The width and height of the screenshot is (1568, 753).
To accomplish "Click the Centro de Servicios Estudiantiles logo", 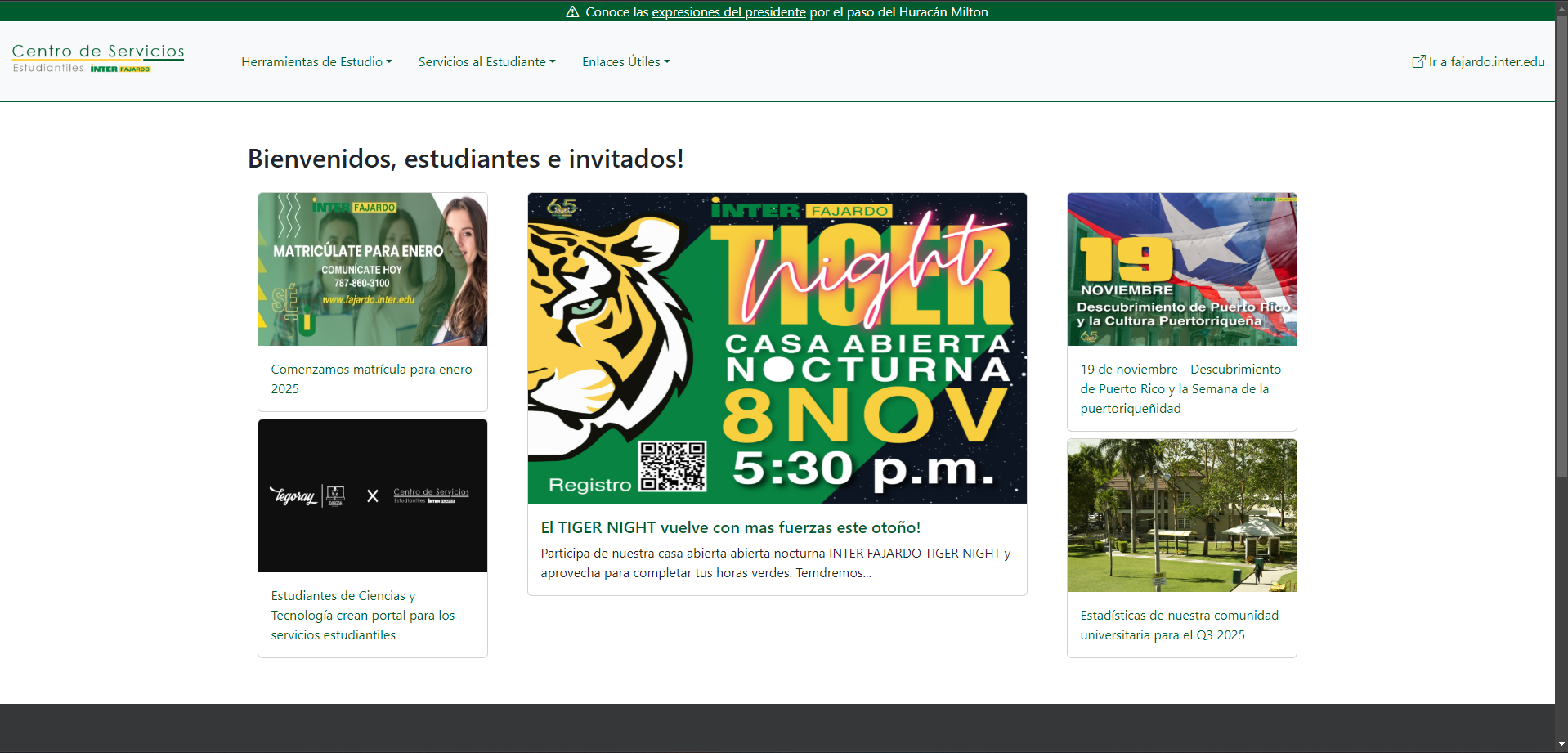I will (98, 58).
